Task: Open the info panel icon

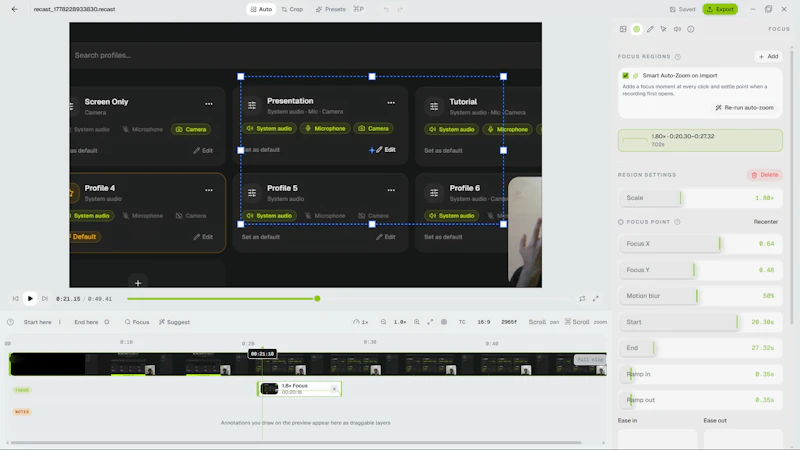Action: coord(691,29)
